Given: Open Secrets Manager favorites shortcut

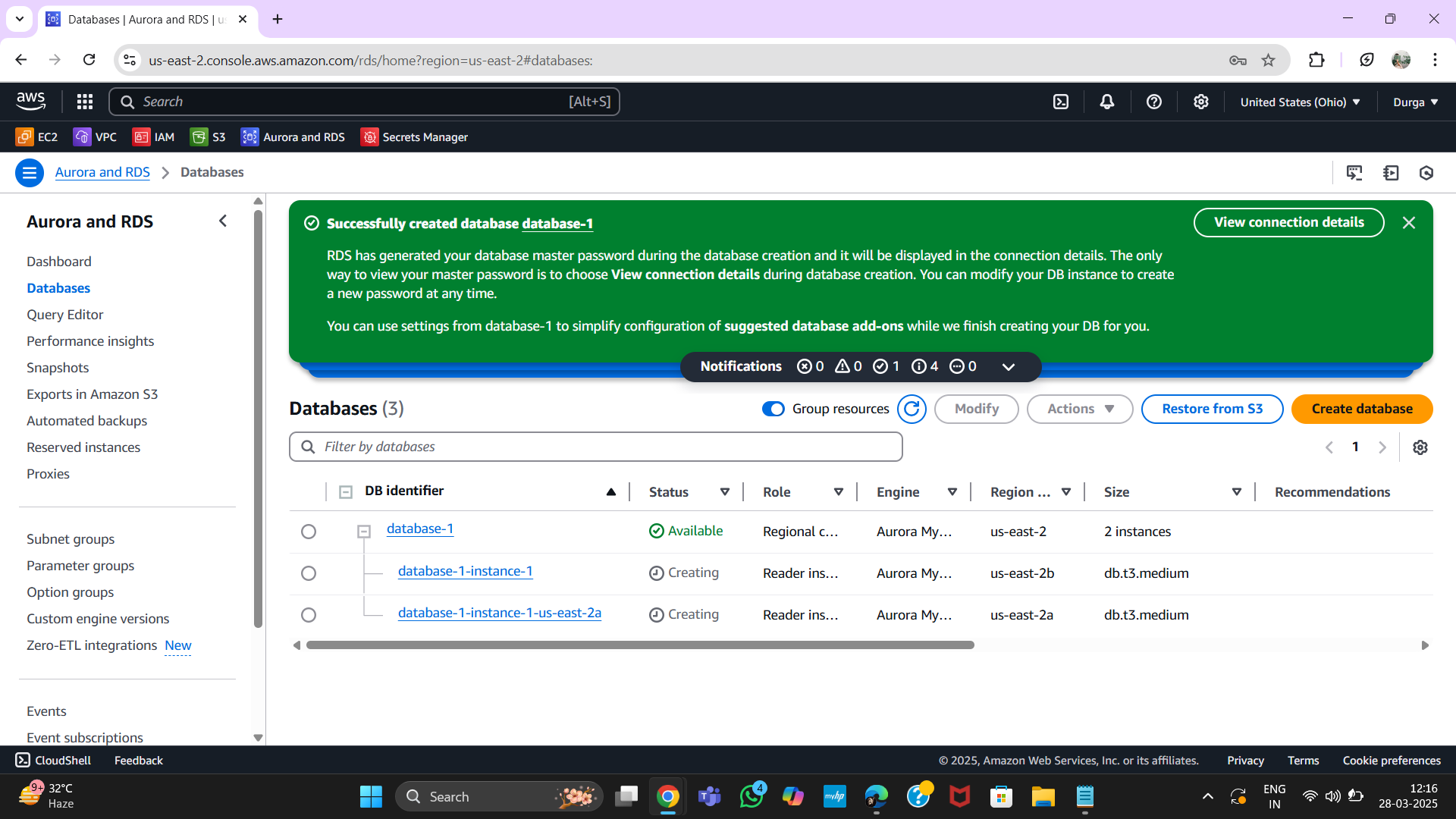Looking at the screenshot, I should point(414,136).
